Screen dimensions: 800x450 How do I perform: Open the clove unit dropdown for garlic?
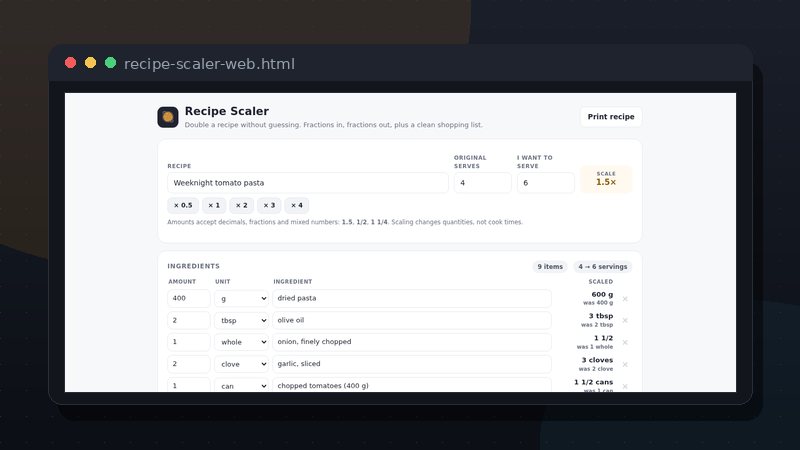(241, 364)
